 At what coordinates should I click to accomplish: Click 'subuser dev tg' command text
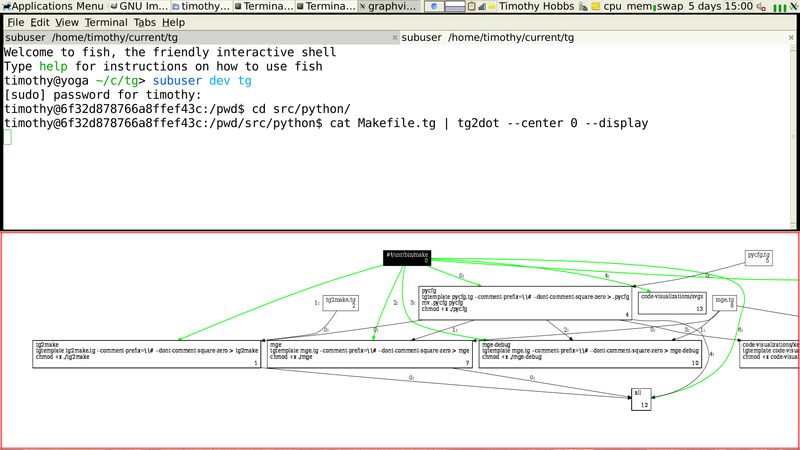202,81
